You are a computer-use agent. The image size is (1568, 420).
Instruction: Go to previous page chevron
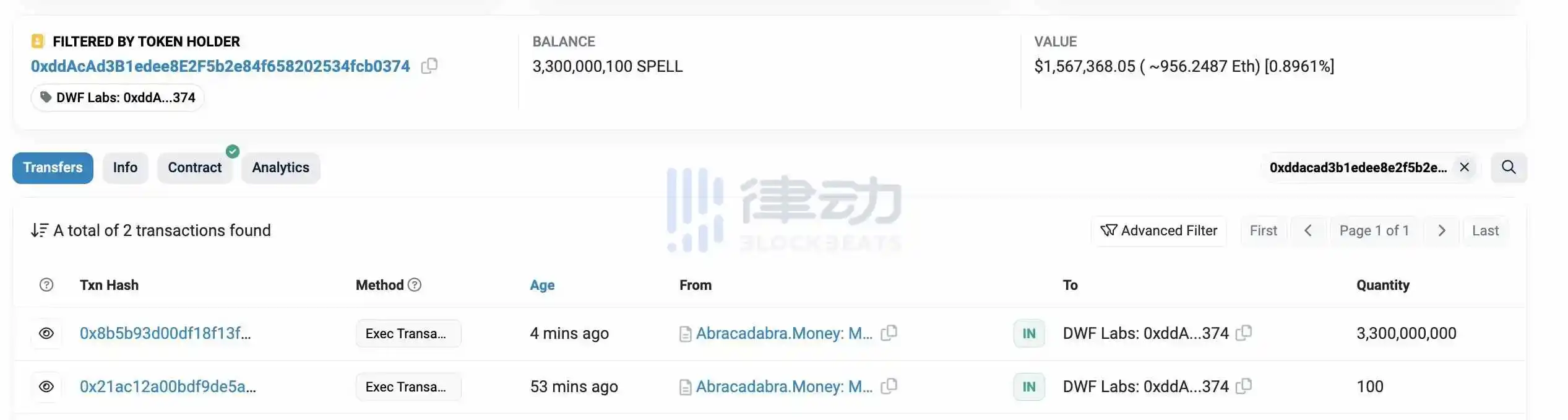[1308, 230]
